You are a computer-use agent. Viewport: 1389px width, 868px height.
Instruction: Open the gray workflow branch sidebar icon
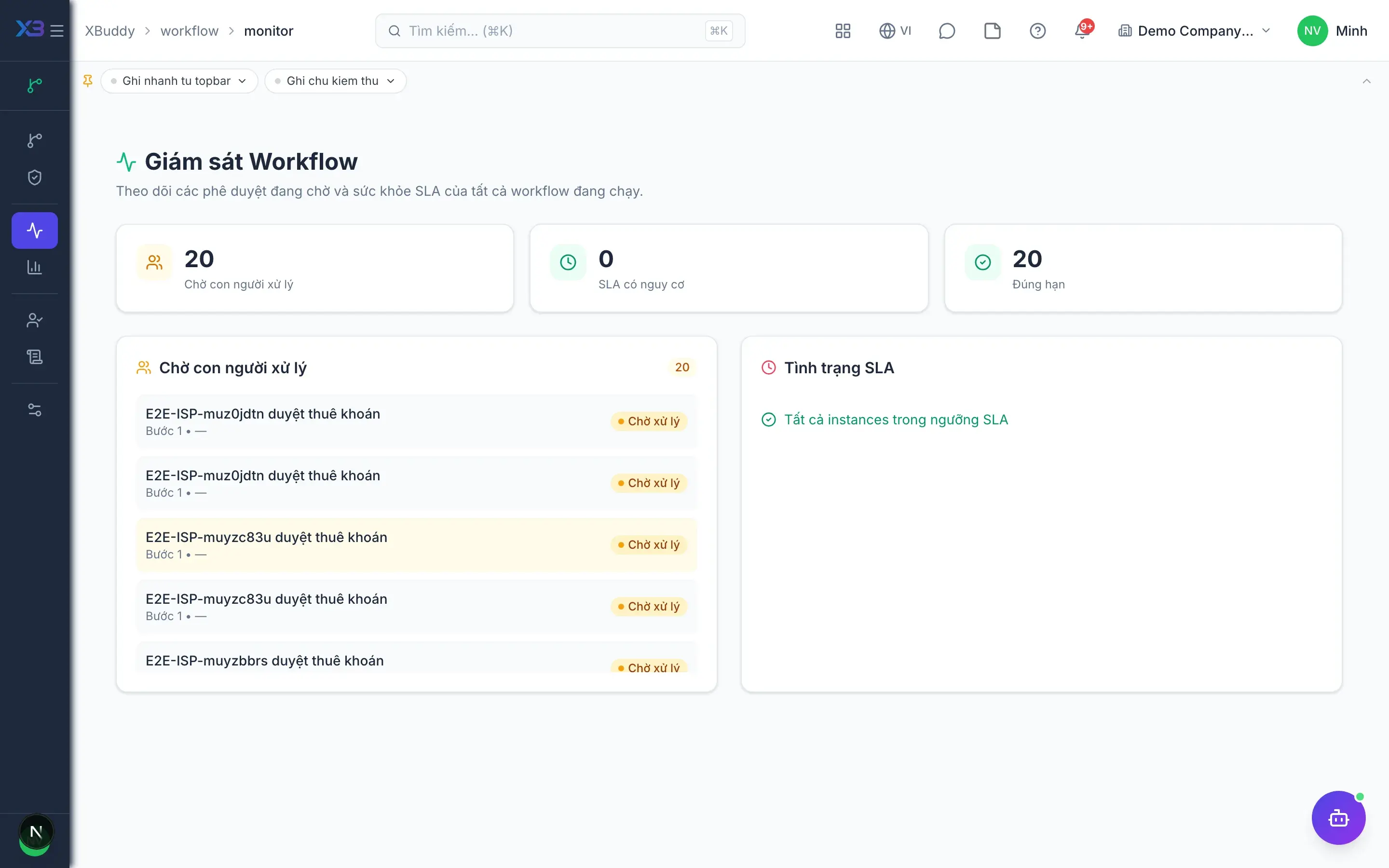click(x=35, y=140)
